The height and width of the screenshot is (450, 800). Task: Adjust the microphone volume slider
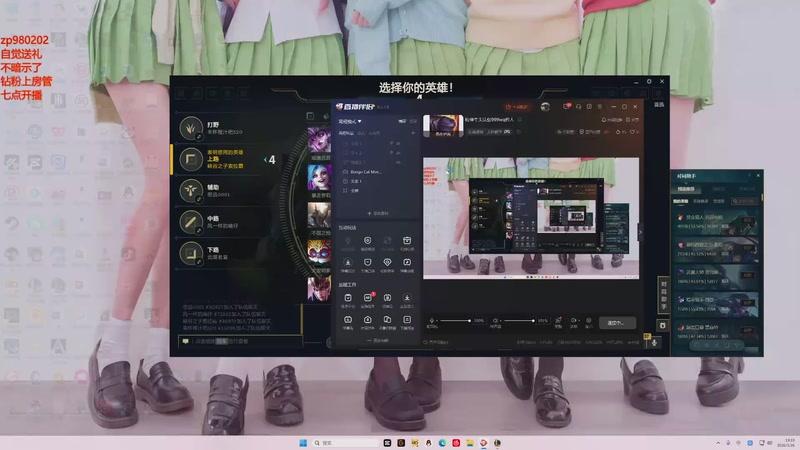(455, 321)
